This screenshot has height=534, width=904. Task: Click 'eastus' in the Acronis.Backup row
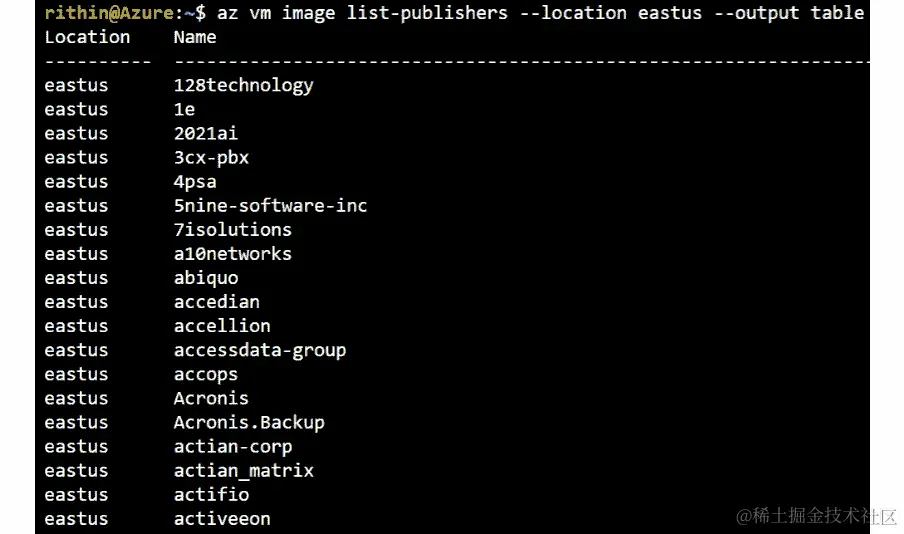77,422
